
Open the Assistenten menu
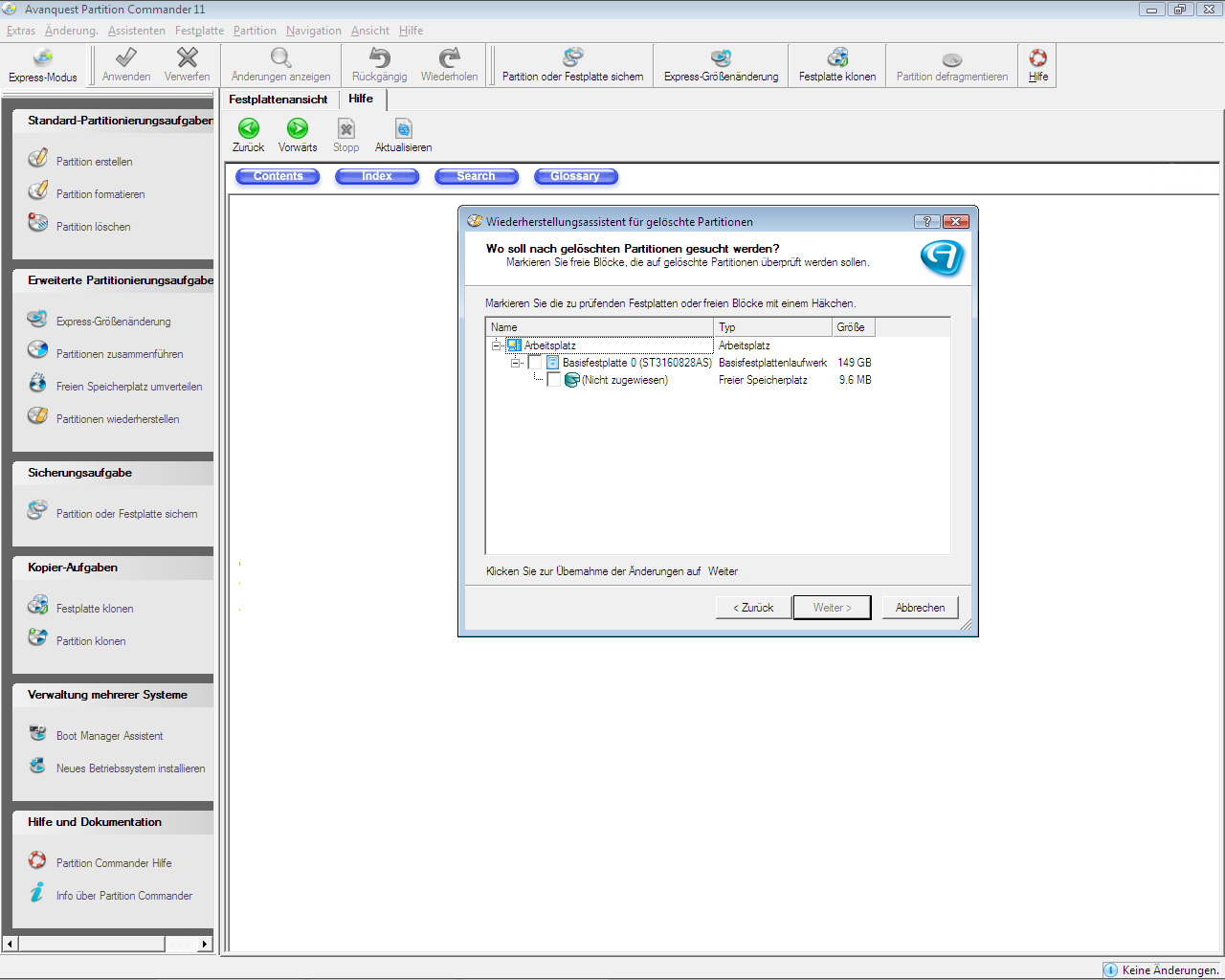coord(137,31)
